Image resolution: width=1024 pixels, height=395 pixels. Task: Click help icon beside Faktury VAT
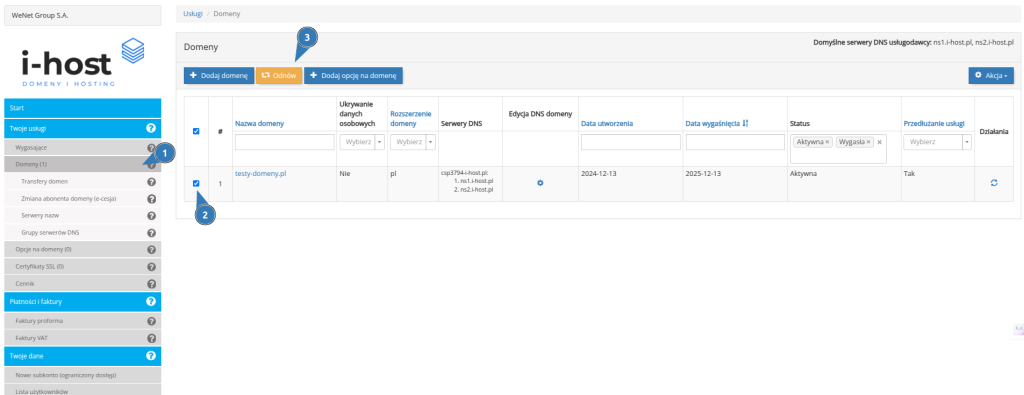pos(151,338)
